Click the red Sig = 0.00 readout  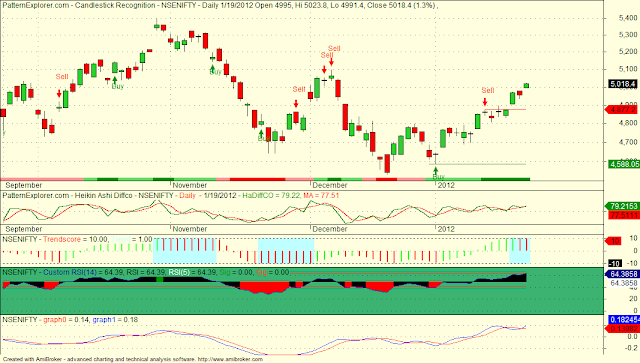[x=272, y=272]
